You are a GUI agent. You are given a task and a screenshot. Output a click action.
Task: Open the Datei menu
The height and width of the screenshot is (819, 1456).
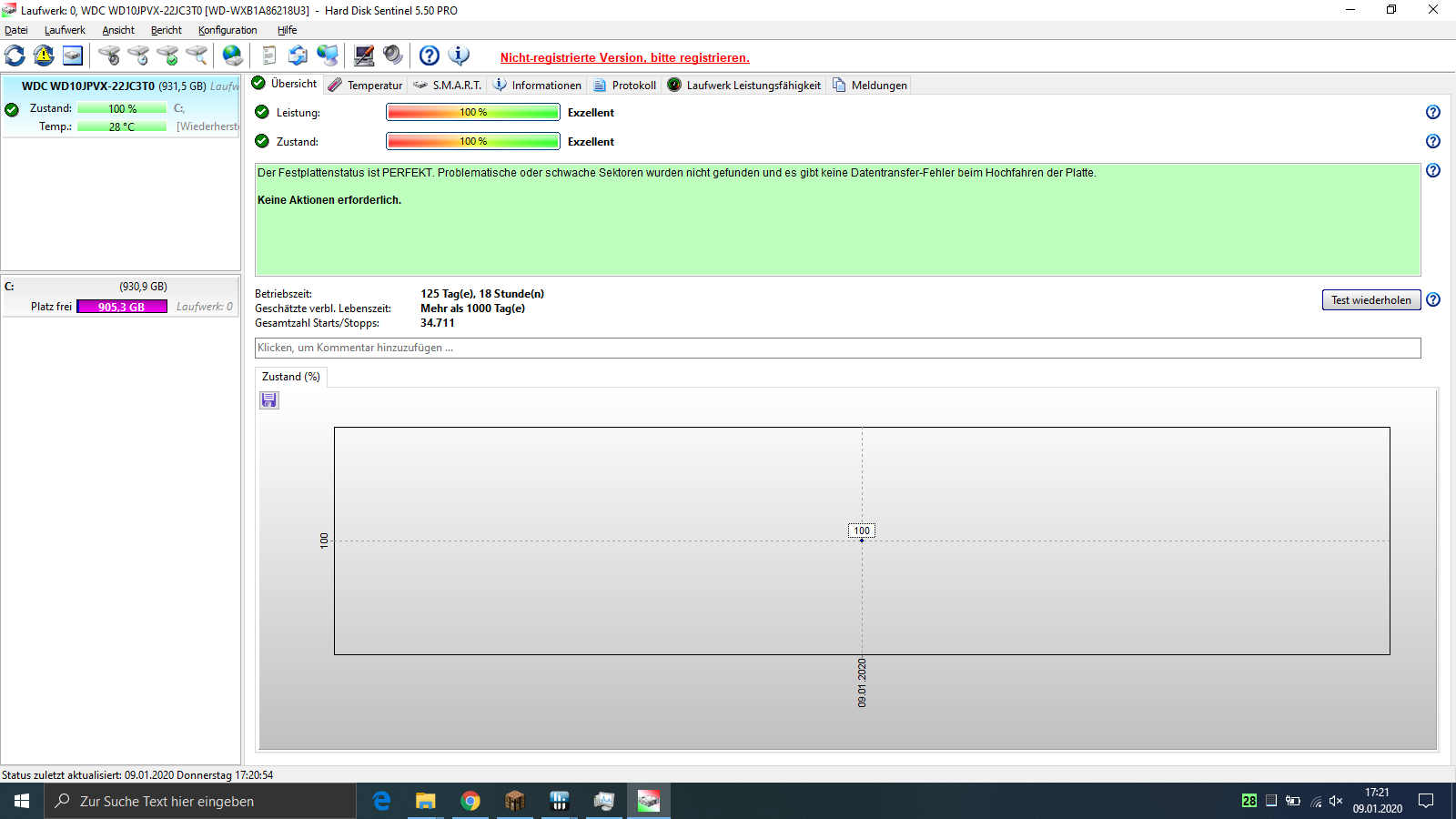click(x=16, y=30)
